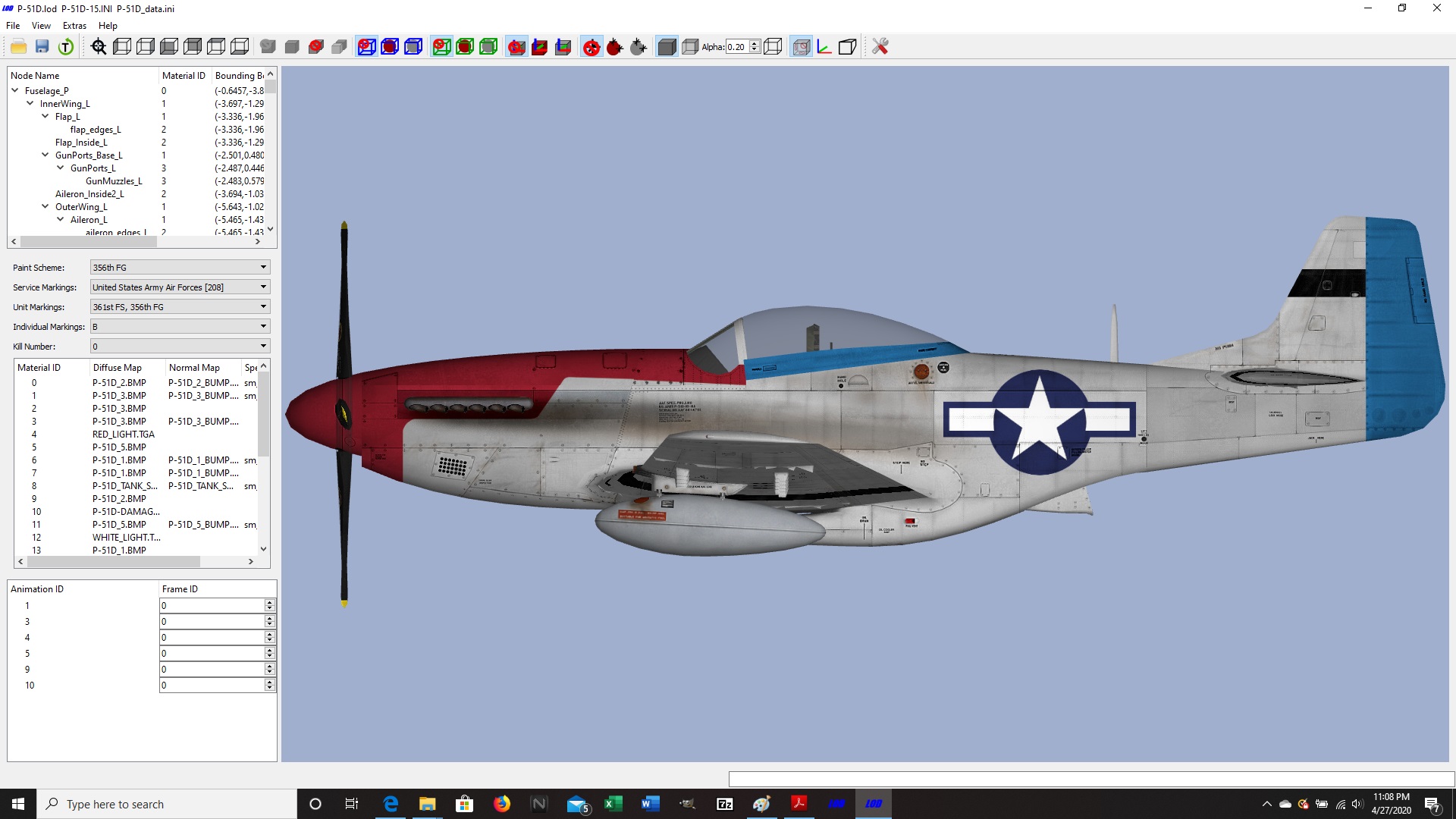This screenshot has height=819, width=1456.
Task: Click the save floppy disk icon
Action: click(x=42, y=47)
